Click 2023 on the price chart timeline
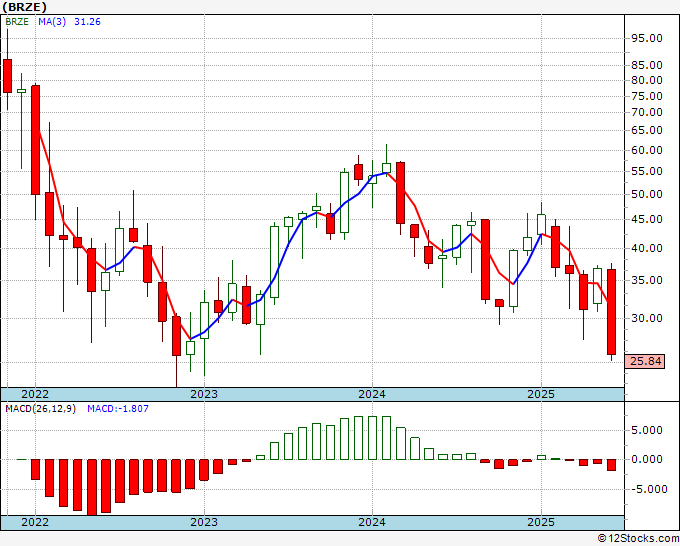 (x=204, y=394)
